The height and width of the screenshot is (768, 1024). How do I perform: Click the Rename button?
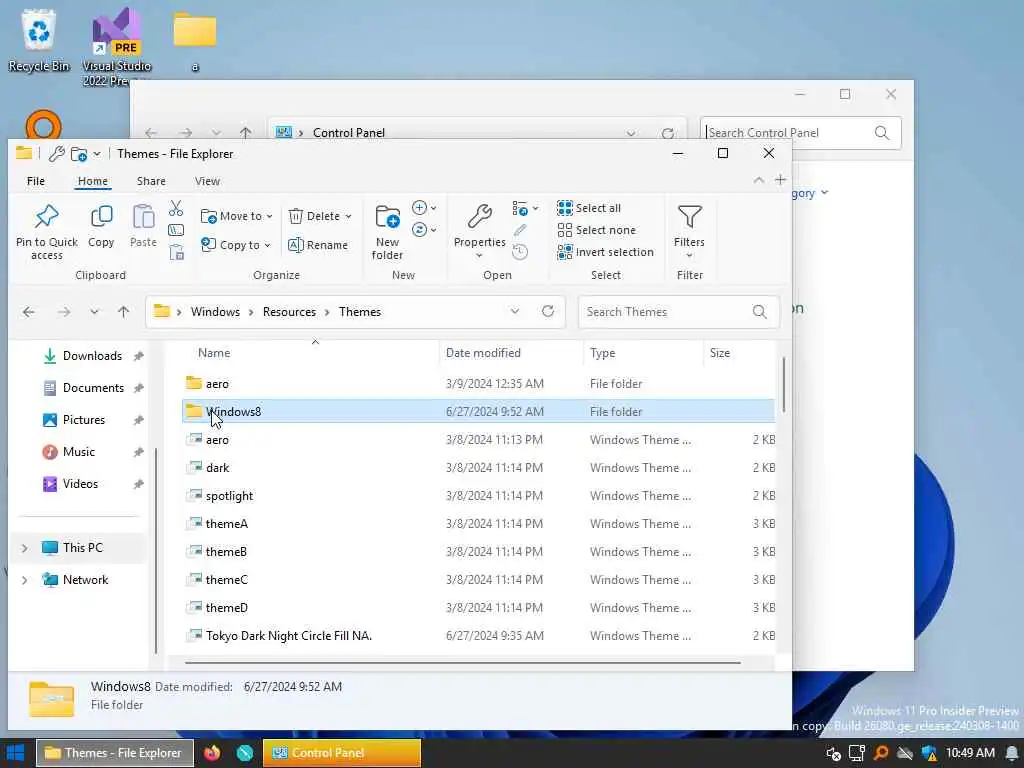click(318, 245)
